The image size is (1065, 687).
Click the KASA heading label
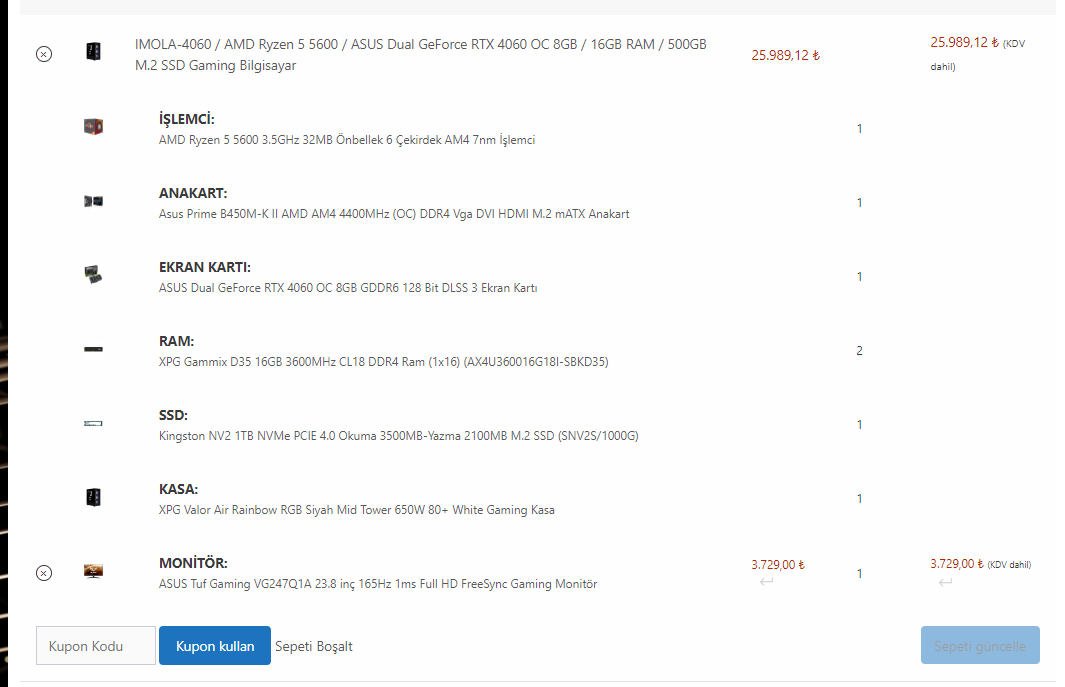(x=179, y=490)
